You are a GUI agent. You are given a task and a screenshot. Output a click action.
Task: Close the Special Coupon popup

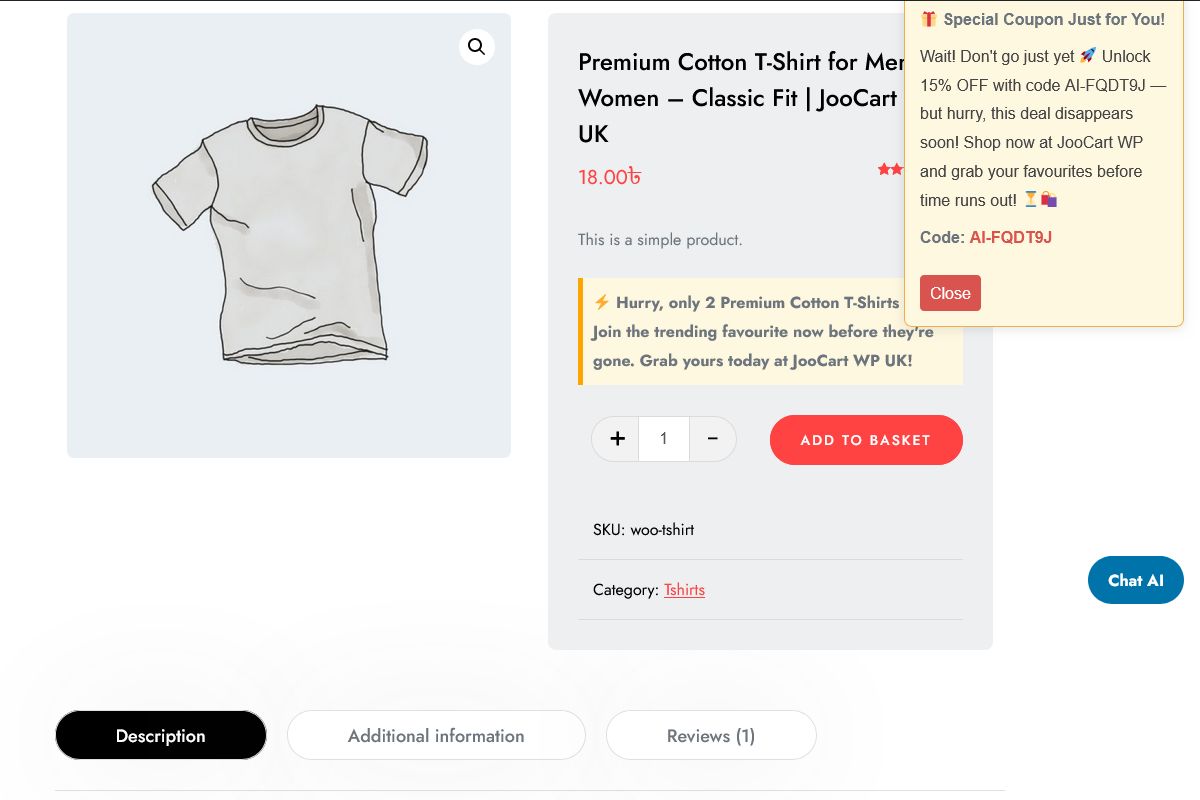tap(950, 293)
